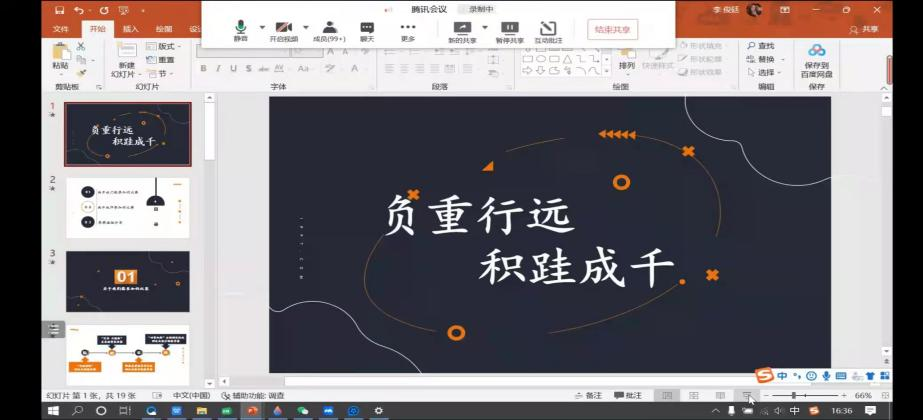Switch to the Insert (插入) ribbon tab
923x420 pixels.
pyautogui.click(x=130, y=29)
